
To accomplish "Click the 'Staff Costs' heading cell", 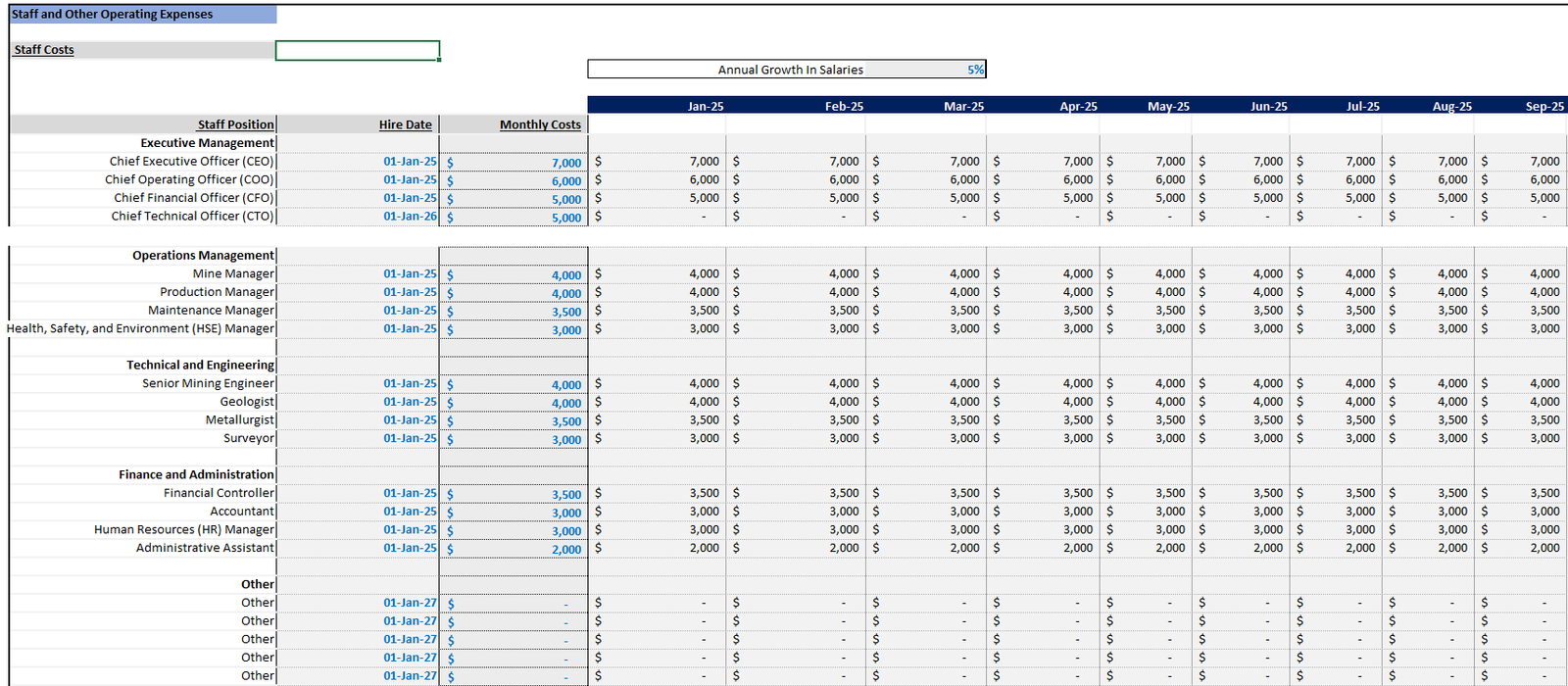I will pyautogui.click(x=143, y=50).
